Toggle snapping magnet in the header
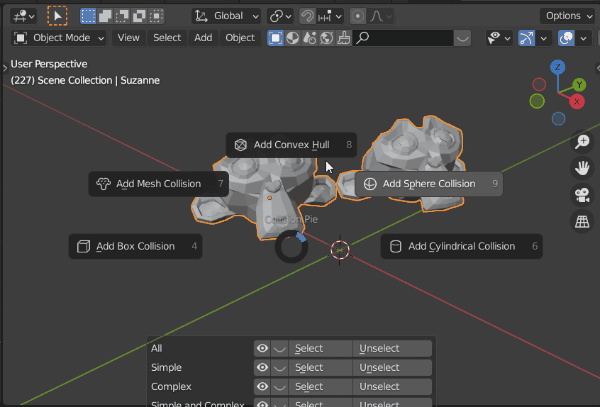Screen dimensions: 600x407 (307, 16)
